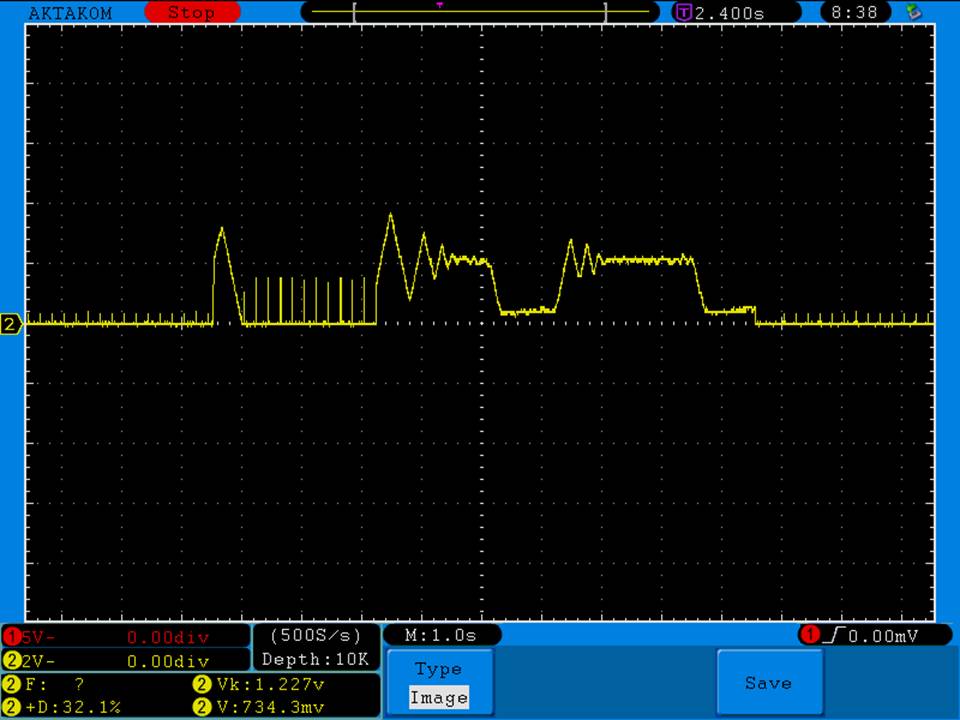Image resolution: width=960 pixels, height=720 pixels.
Task: Click the 500S/s sample rate readout
Action: (x=316, y=635)
